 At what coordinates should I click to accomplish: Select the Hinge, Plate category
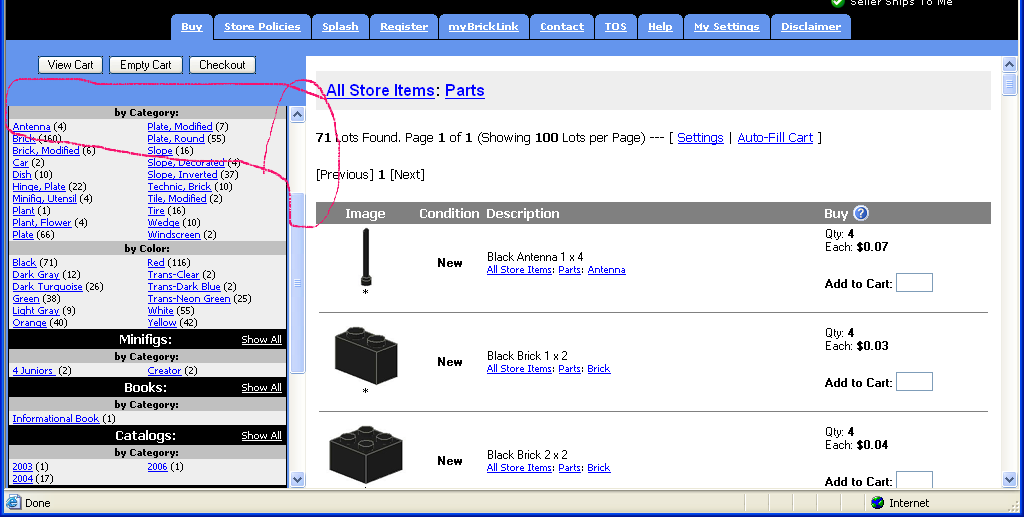tap(39, 187)
